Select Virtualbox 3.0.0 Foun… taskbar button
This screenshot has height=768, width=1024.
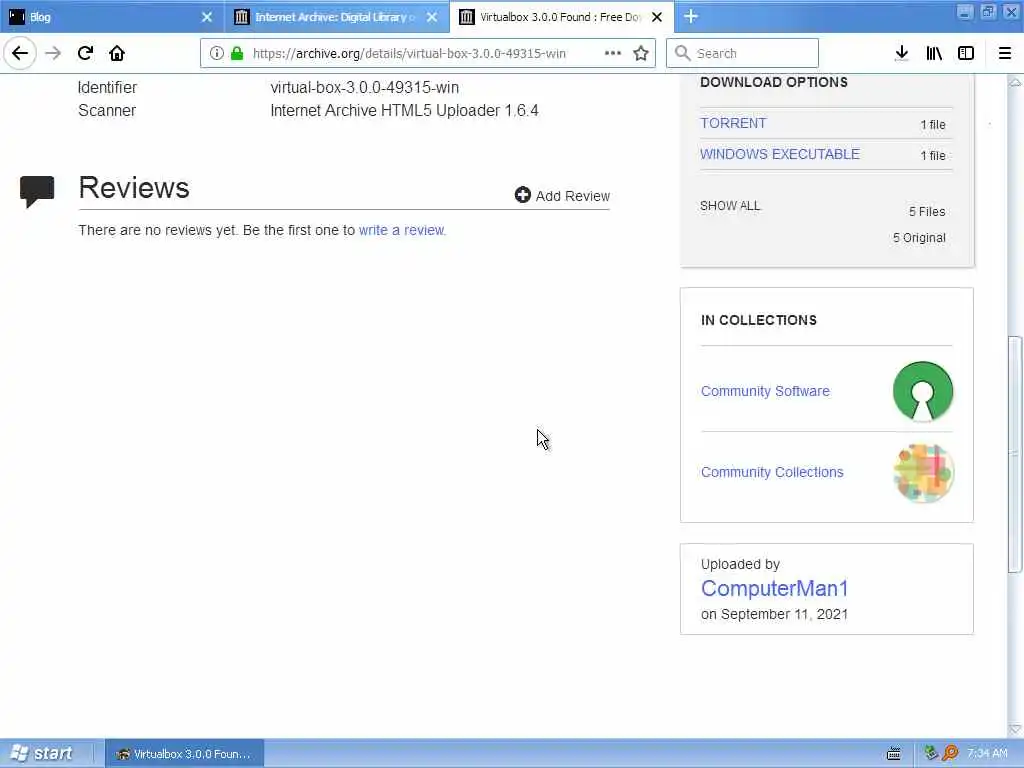point(185,754)
